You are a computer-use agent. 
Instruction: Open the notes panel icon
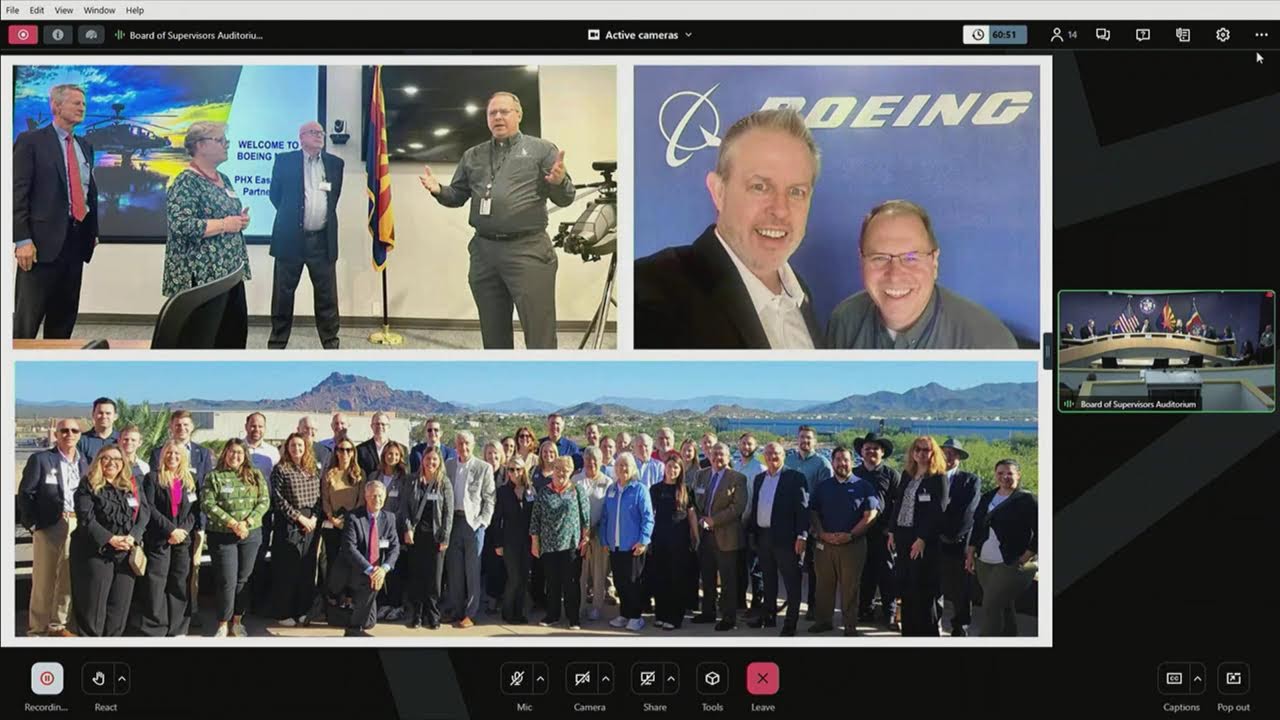1183,35
